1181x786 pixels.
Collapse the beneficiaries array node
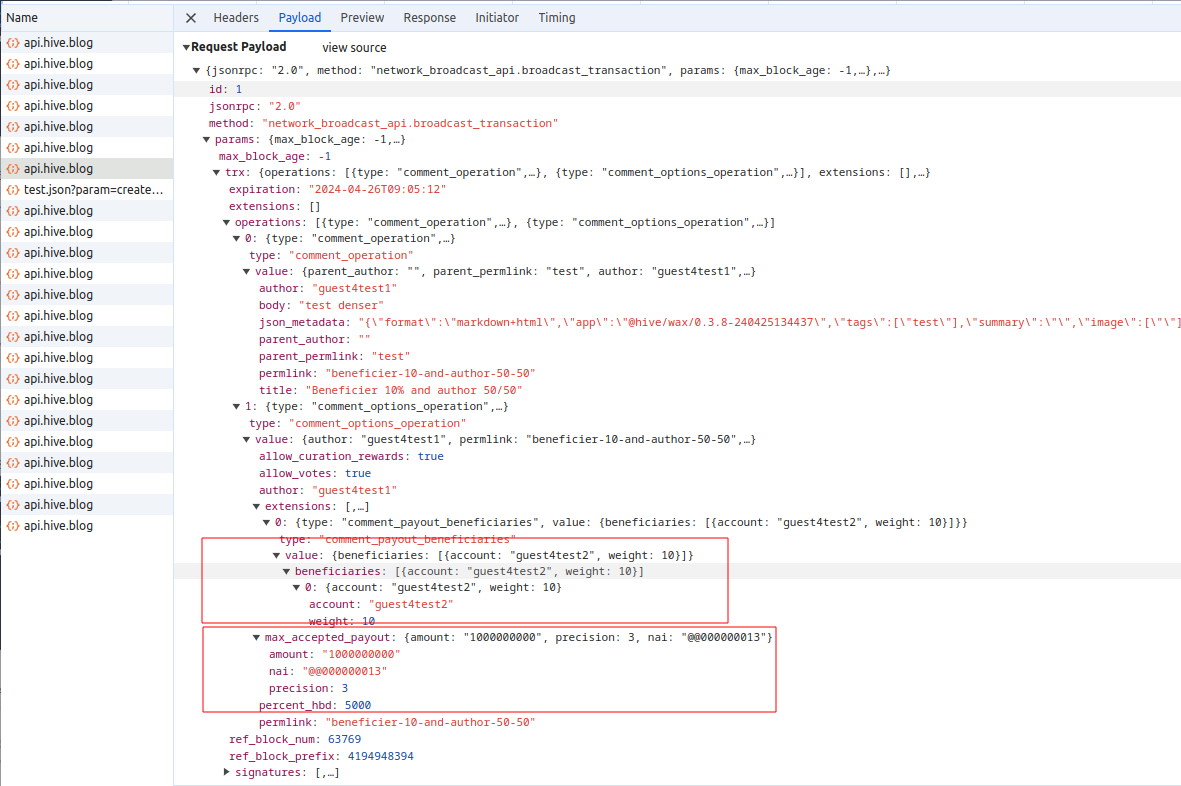(x=287, y=571)
